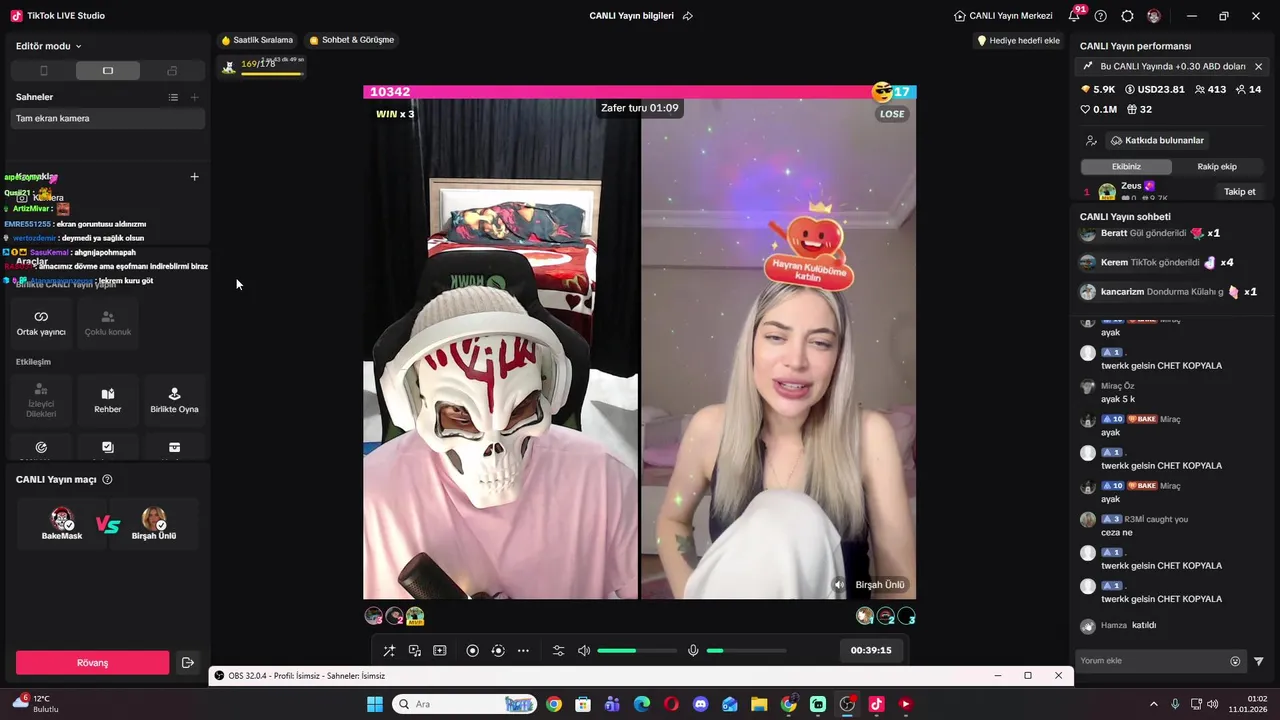Open the Editör modu dropdown
Viewport: 1280px width, 720px height.
(x=49, y=46)
